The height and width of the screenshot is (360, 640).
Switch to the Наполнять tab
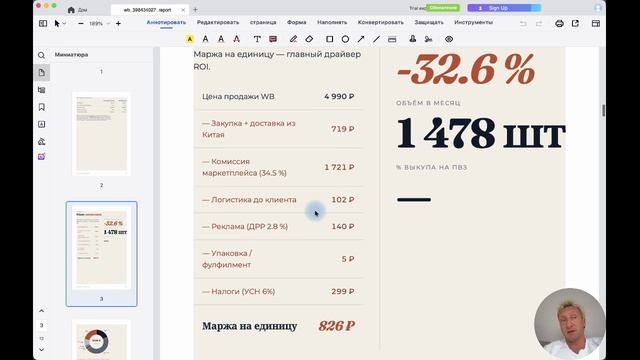(332, 22)
